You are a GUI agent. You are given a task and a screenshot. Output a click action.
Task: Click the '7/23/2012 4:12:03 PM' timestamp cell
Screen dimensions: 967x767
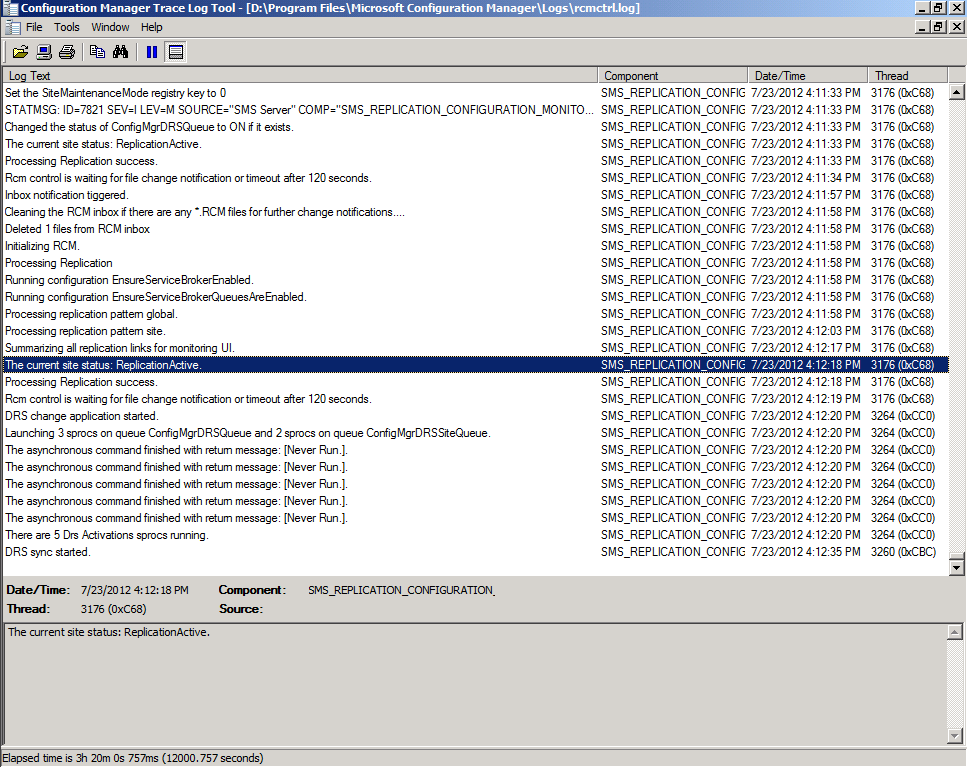pos(805,331)
